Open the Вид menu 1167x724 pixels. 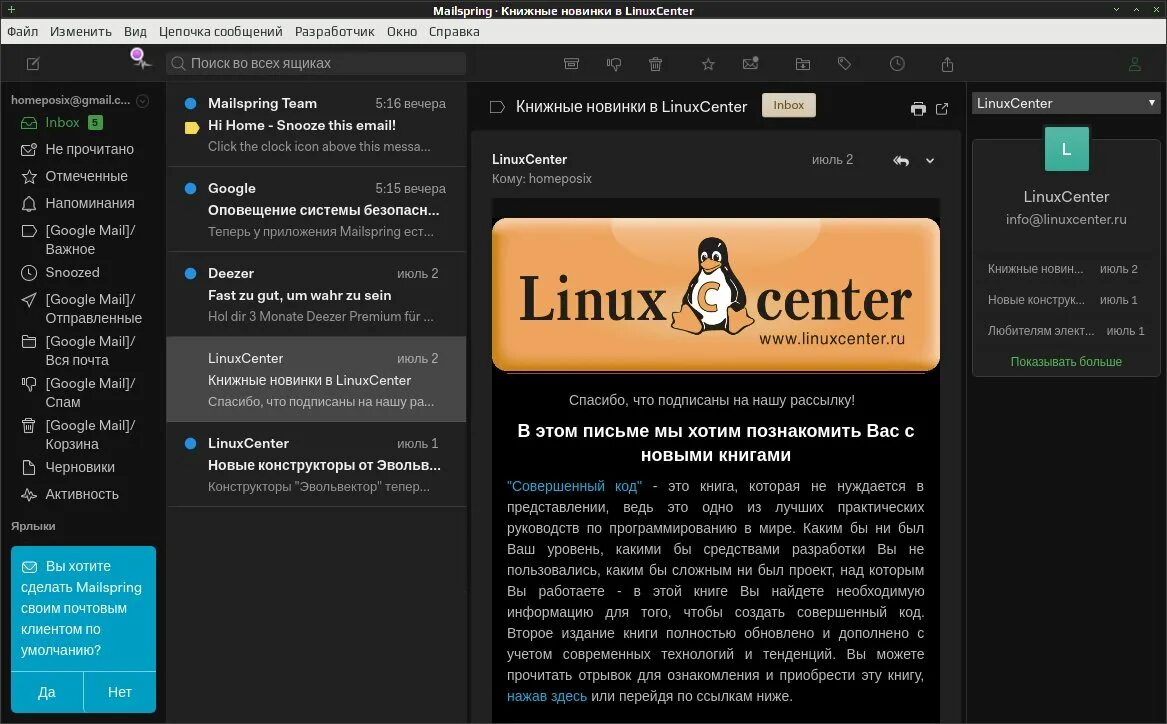(135, 31)
